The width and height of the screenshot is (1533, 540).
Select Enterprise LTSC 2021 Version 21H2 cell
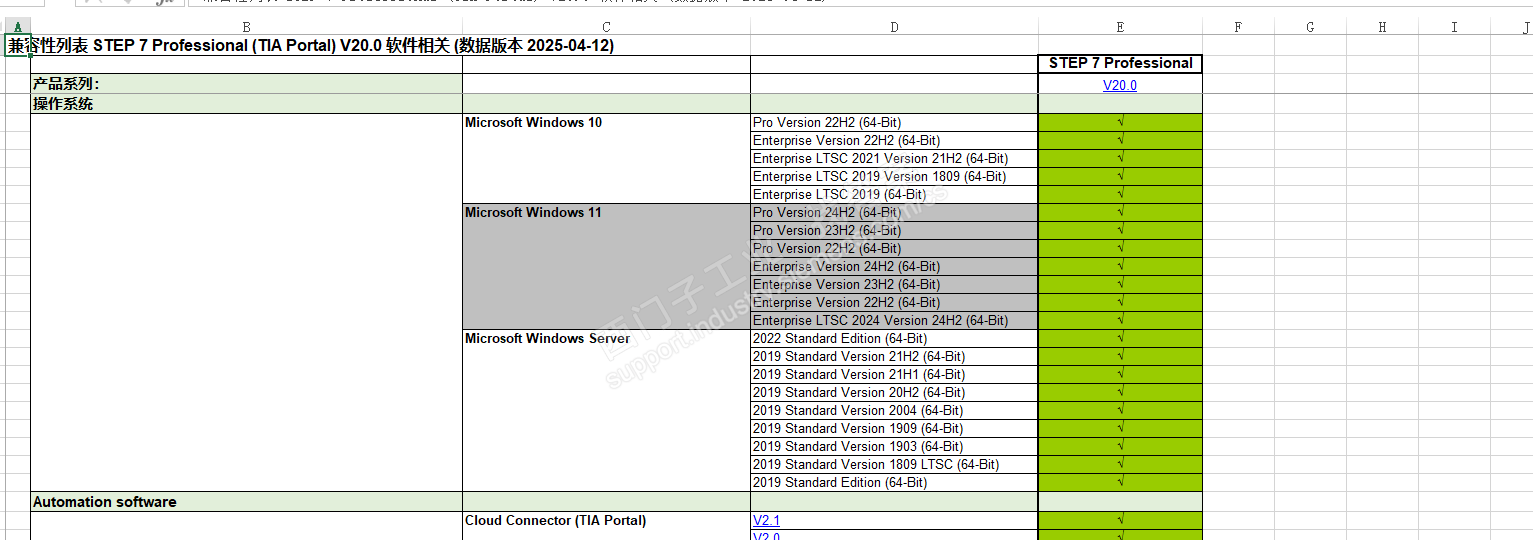[894, 159]
